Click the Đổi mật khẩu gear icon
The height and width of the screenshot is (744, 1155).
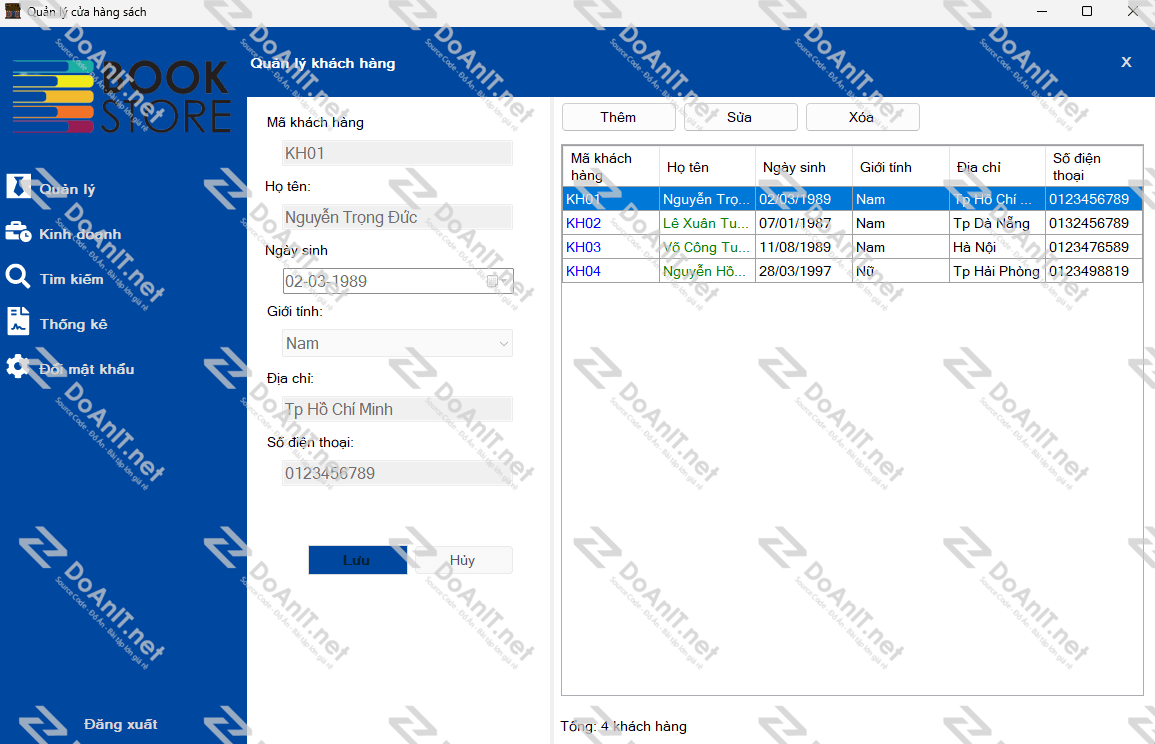[18, 366]
